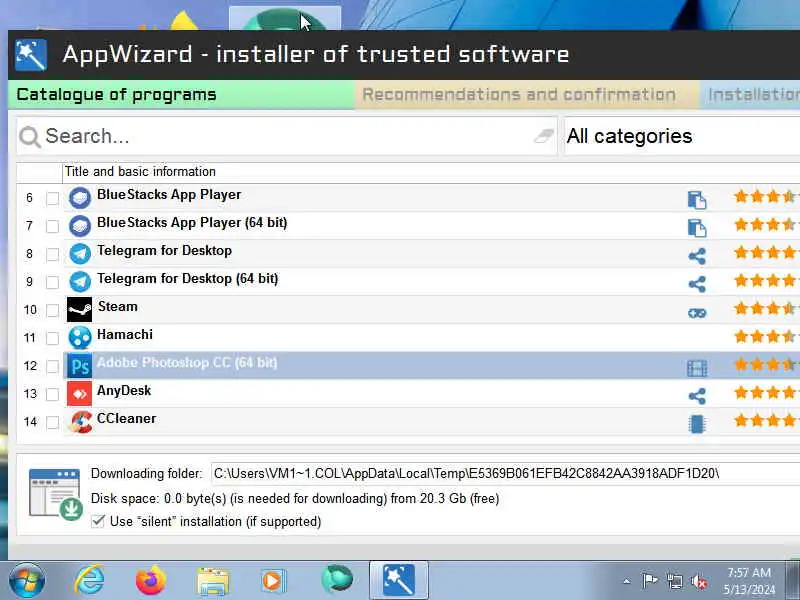Select the Steam checkbox
The height and width of the screenshot is (600, 800).
[52, 310]
